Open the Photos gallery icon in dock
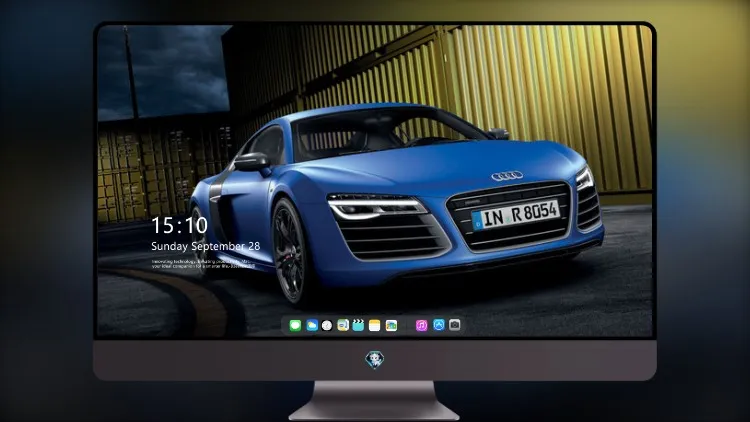 [391, 326]
